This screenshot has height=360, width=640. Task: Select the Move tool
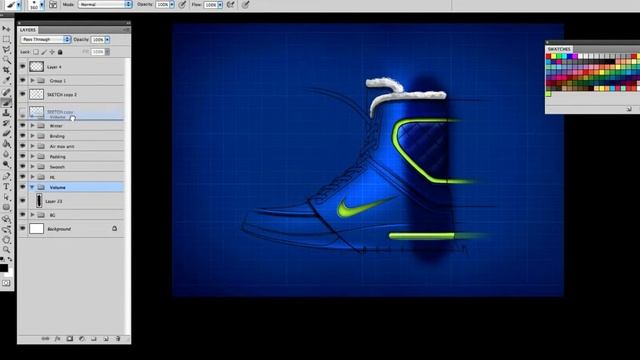[6, 29]
